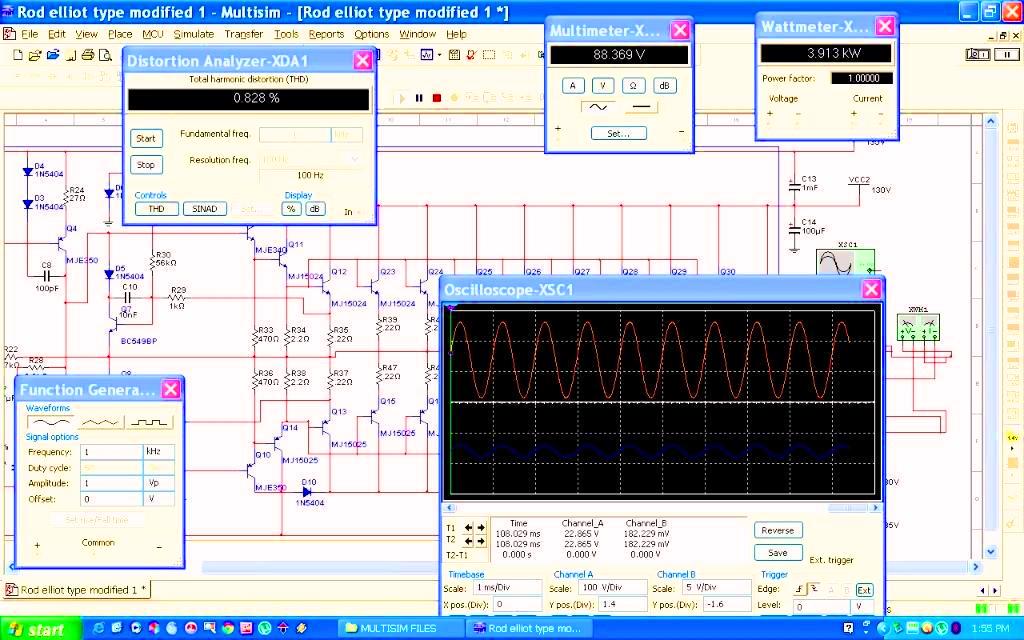The height and width of the screenshot is (640, 1024).
Task: Move oscilloscope cursor T1 right
Action: [481, 528]
